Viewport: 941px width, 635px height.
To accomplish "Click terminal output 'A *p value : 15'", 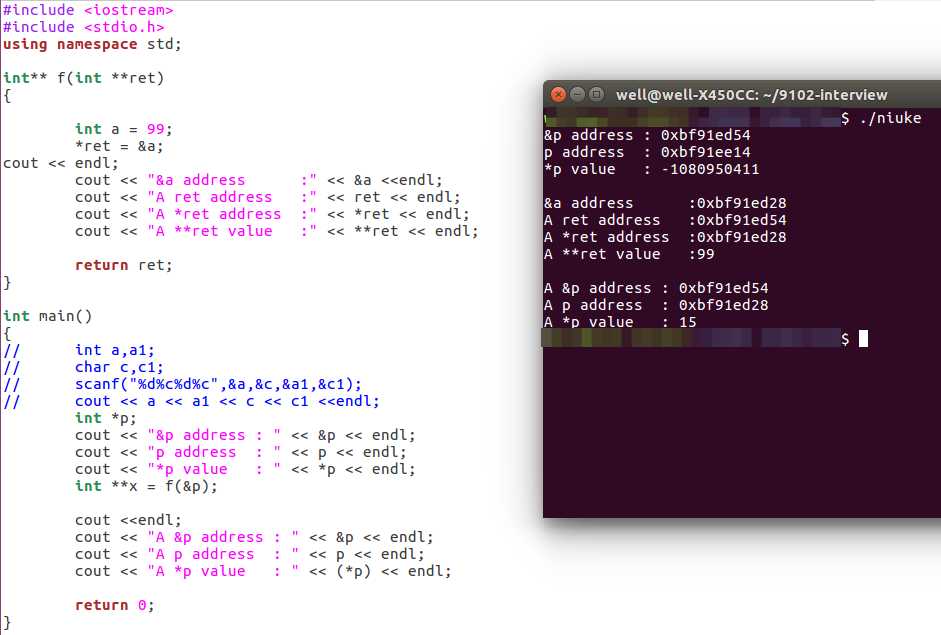I will pos(621,322).
